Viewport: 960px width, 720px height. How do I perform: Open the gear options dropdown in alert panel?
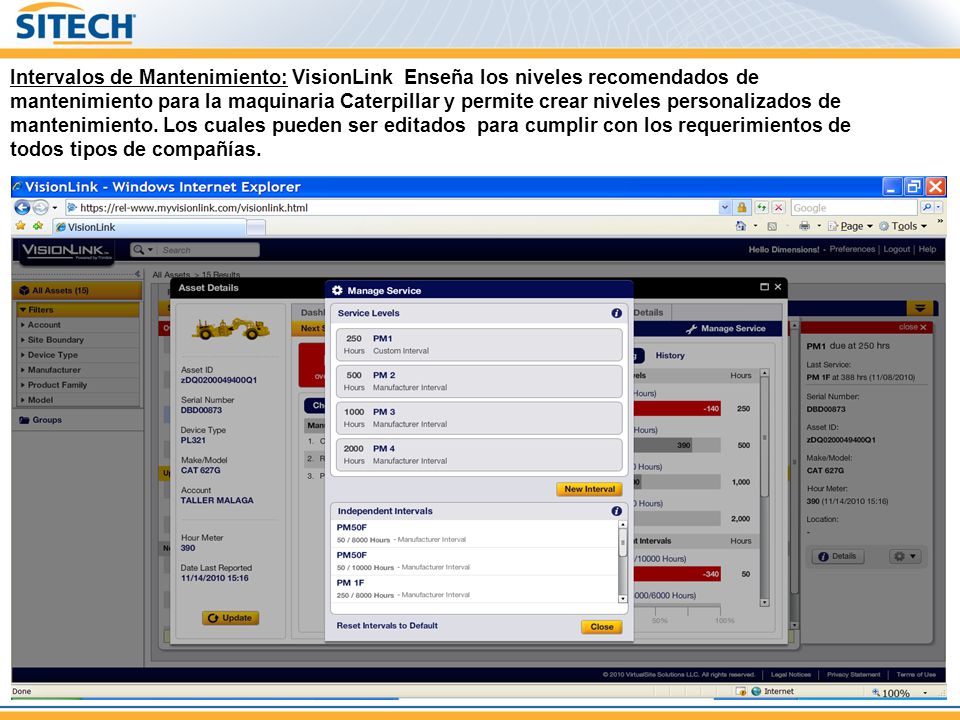[905, 557]
